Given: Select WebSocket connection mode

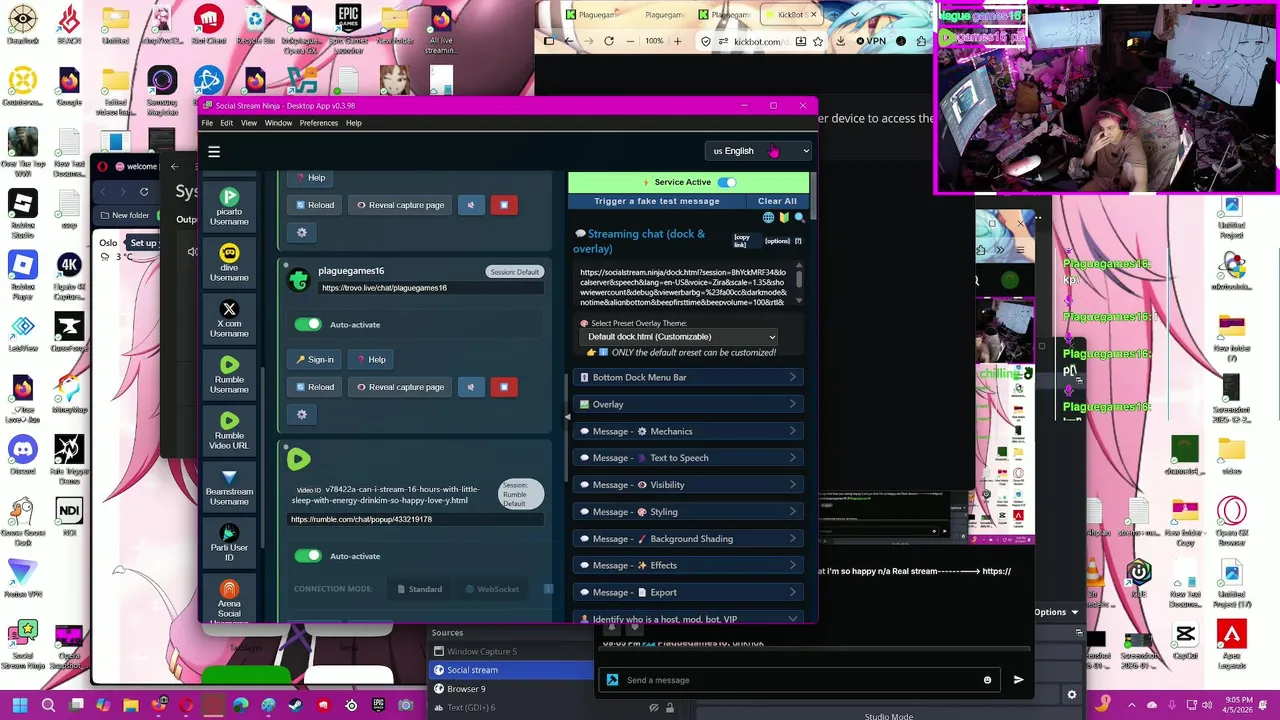Looking at the screenshot, I should [x=491, y=589].
